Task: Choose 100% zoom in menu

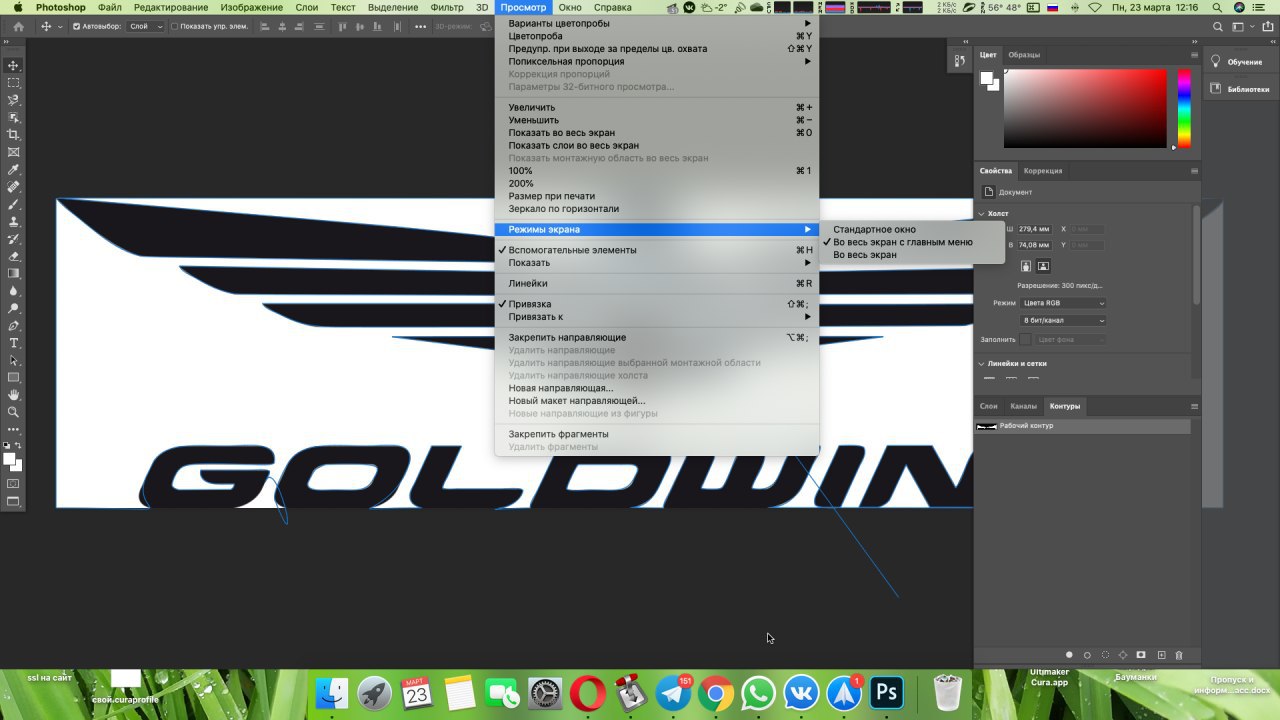Action: click(657, 171)
